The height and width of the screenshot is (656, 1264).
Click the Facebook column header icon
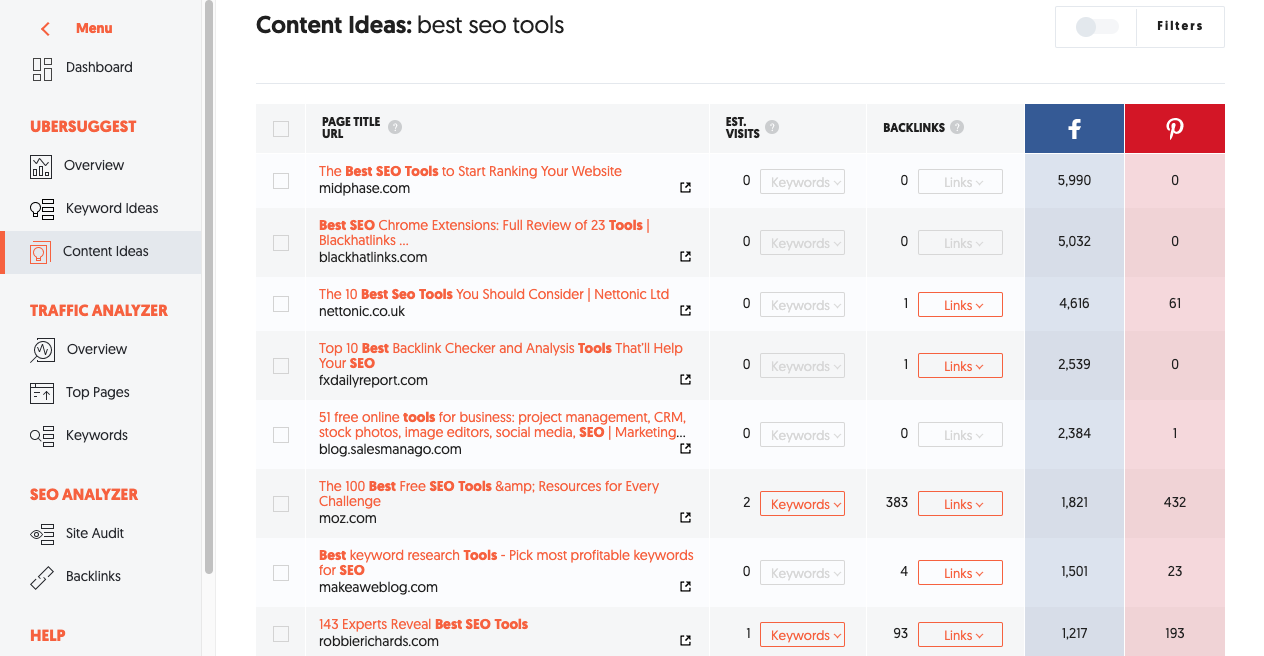[1074, 128]
